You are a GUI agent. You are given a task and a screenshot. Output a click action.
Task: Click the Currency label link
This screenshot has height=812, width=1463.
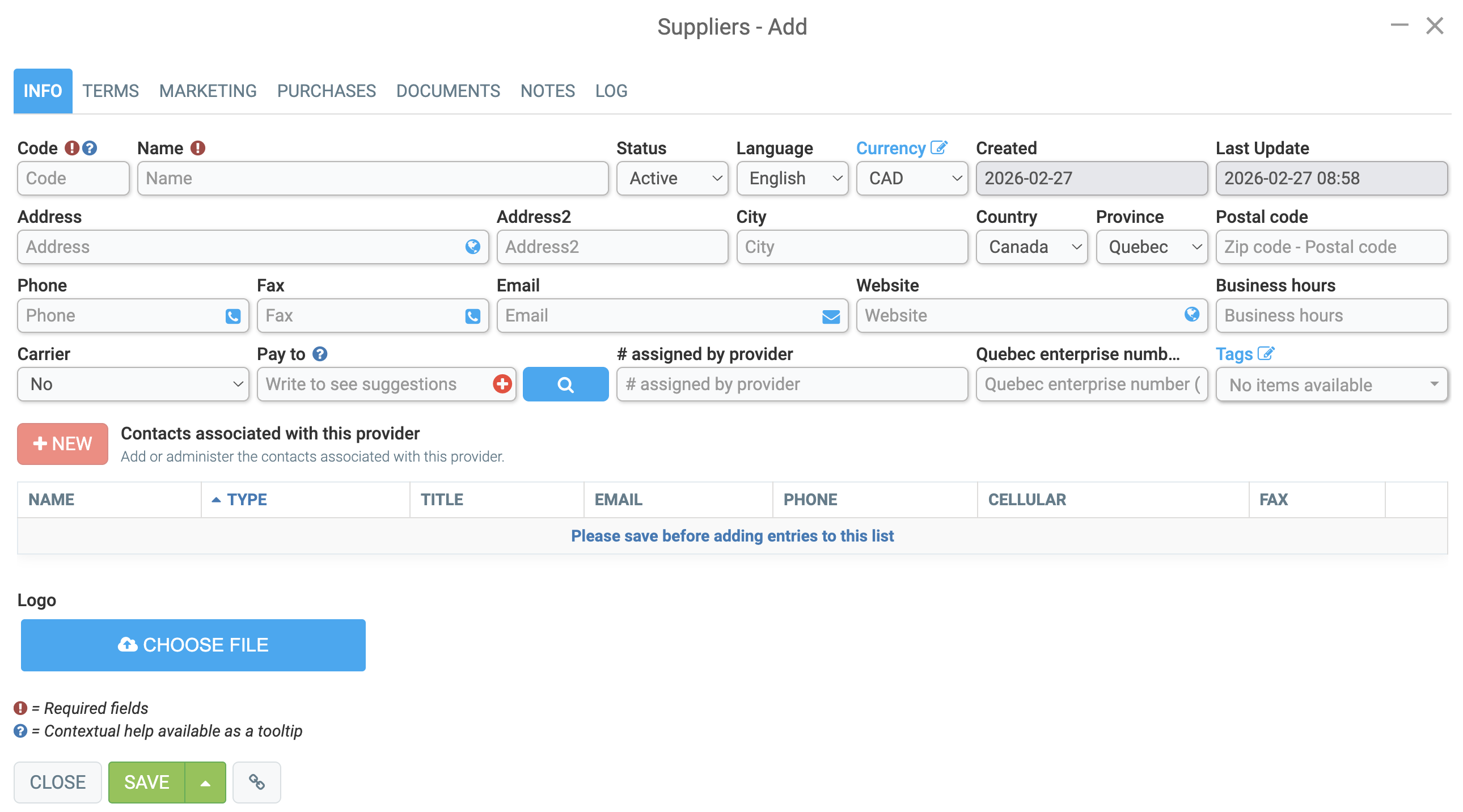point(890,148)
